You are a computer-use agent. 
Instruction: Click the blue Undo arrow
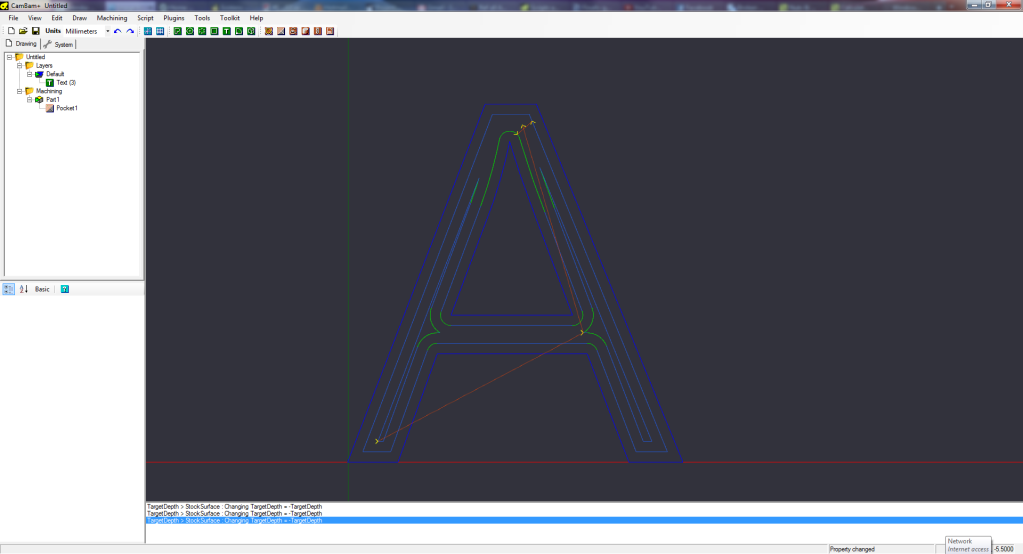(117, 31)
